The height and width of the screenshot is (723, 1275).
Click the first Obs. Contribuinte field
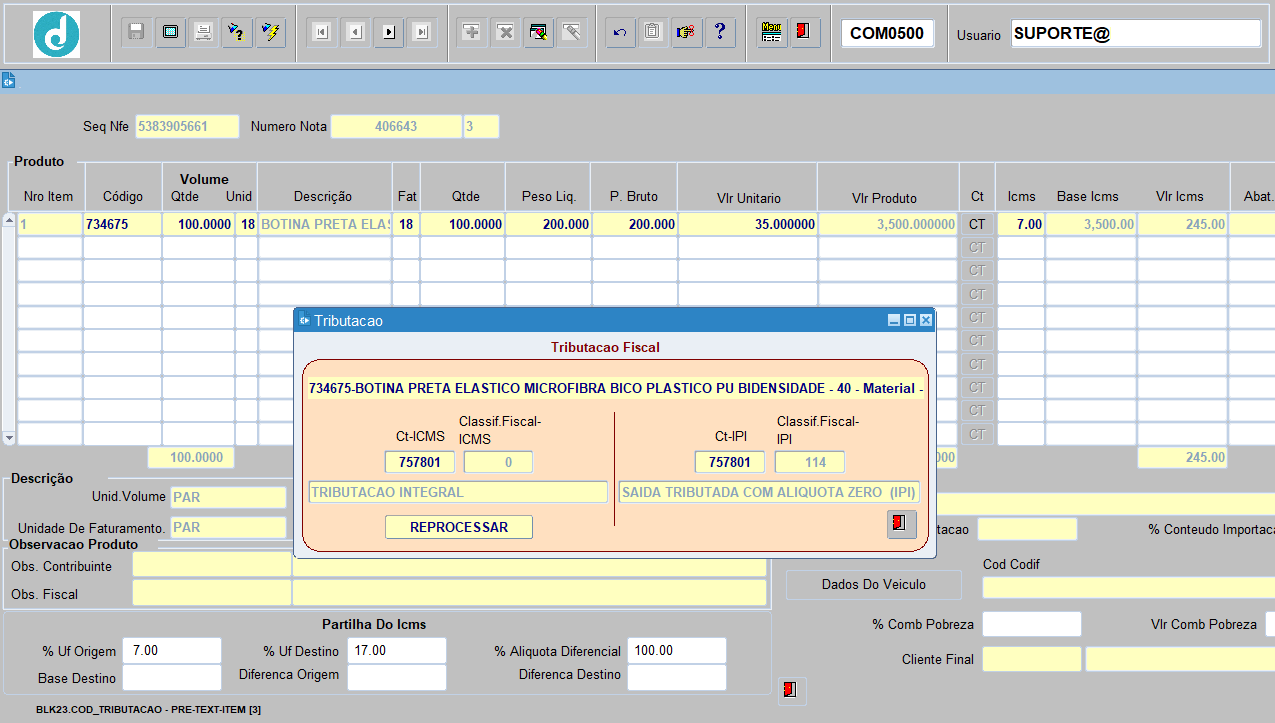point(212,566)
